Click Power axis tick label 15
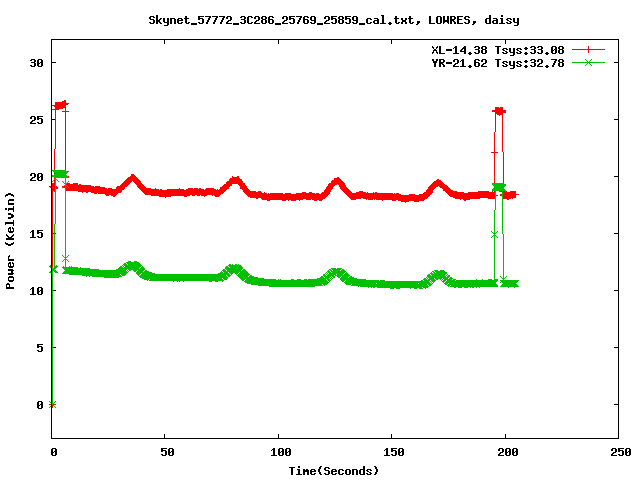This screenshot has width=640, height=480. (36, 234)
